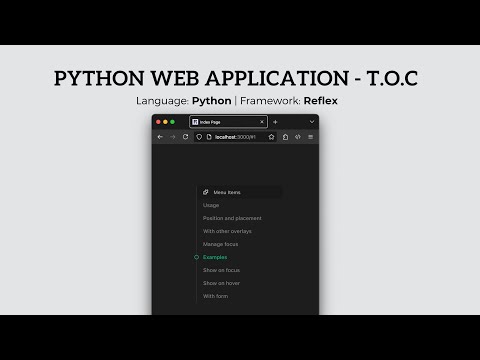Open a new tab with the plus button

(x=275, y=122)
